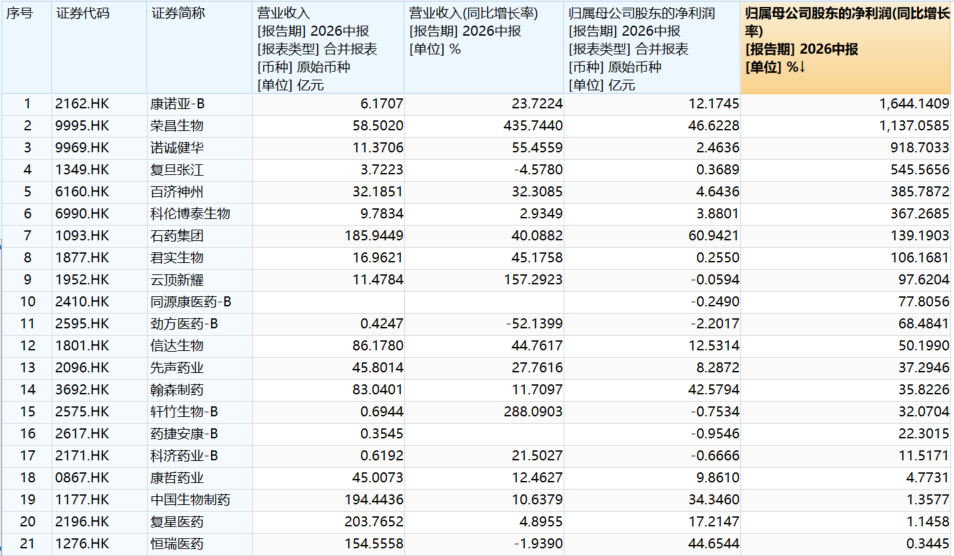
Task: Select revenue growth value -52.1399
Action: 534,324
